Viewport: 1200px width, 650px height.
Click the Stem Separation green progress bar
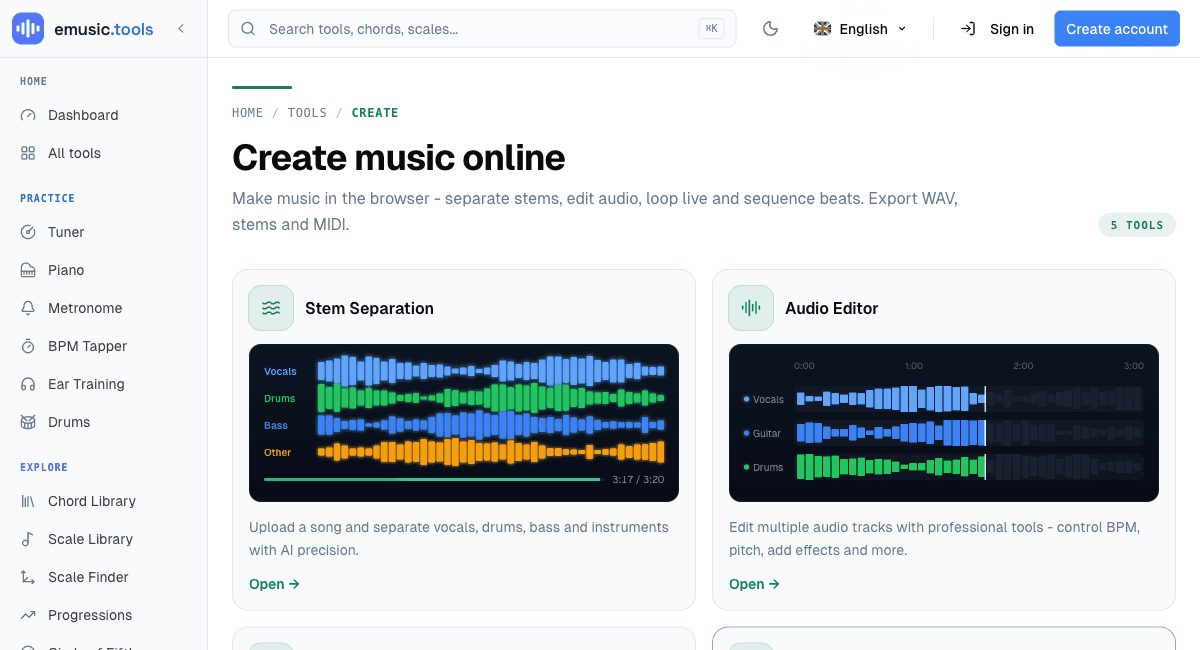pos(432,480)
